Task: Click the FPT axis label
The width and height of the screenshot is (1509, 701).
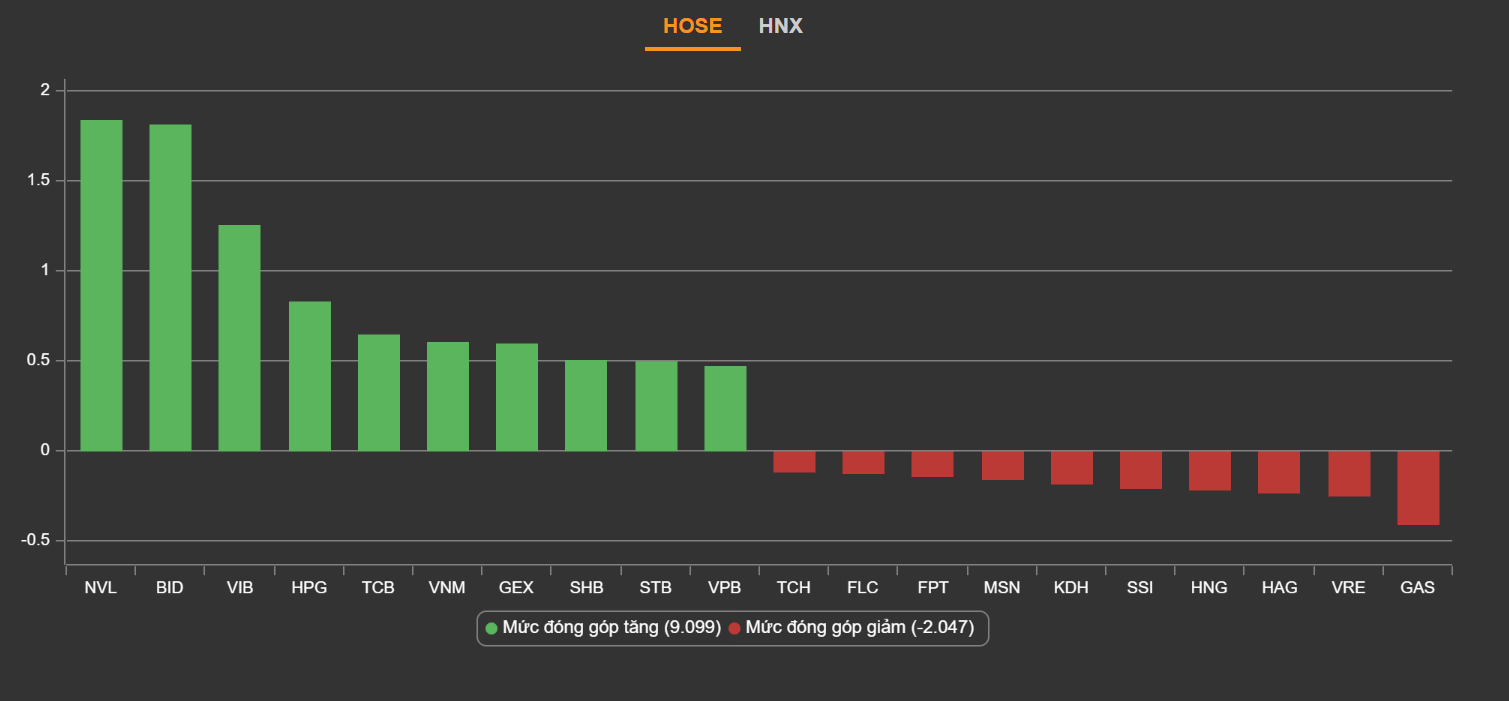Action: (x=932, y=588)
